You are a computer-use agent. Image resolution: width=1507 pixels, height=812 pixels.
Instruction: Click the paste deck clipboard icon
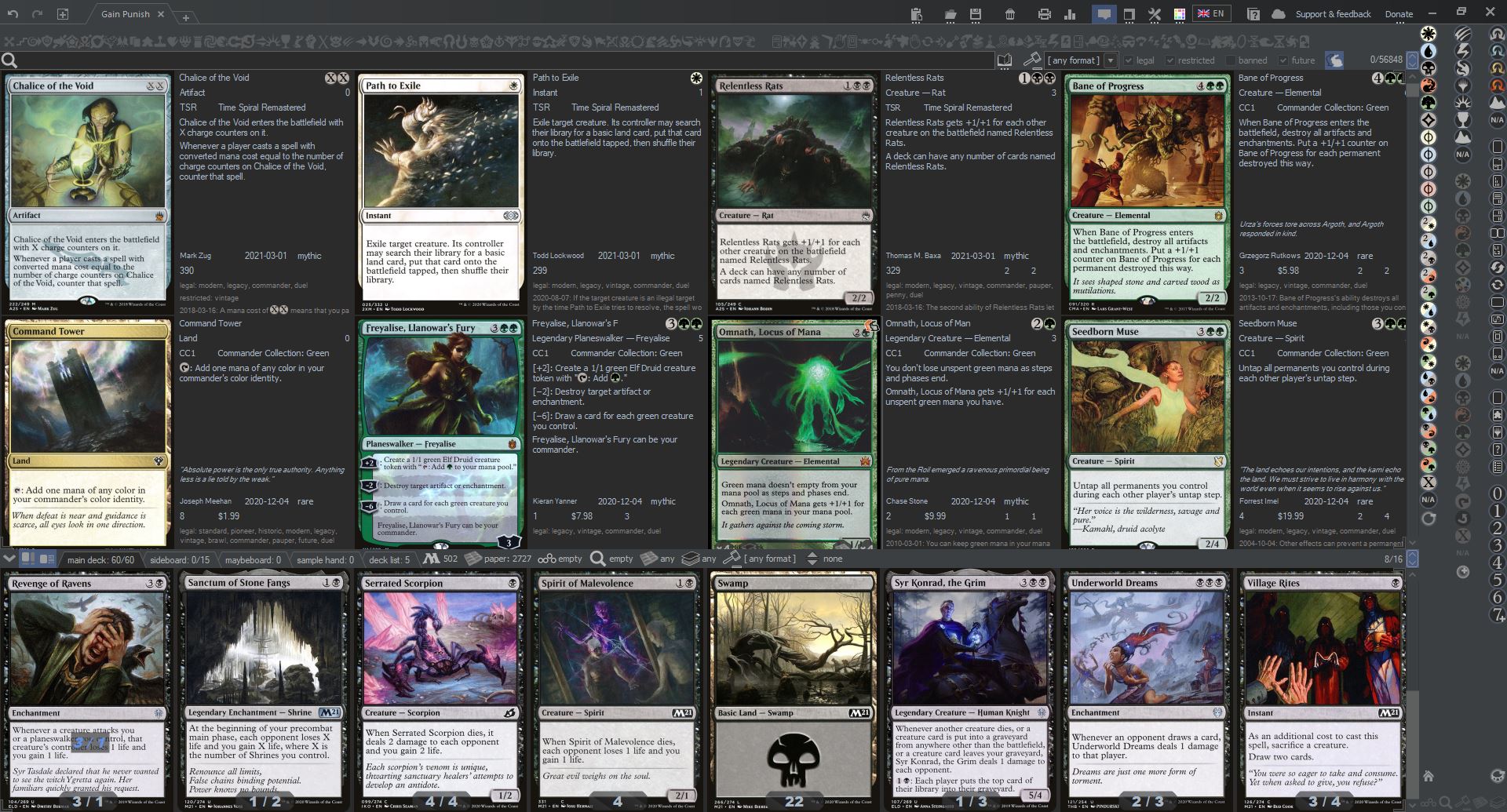point(916,14)
